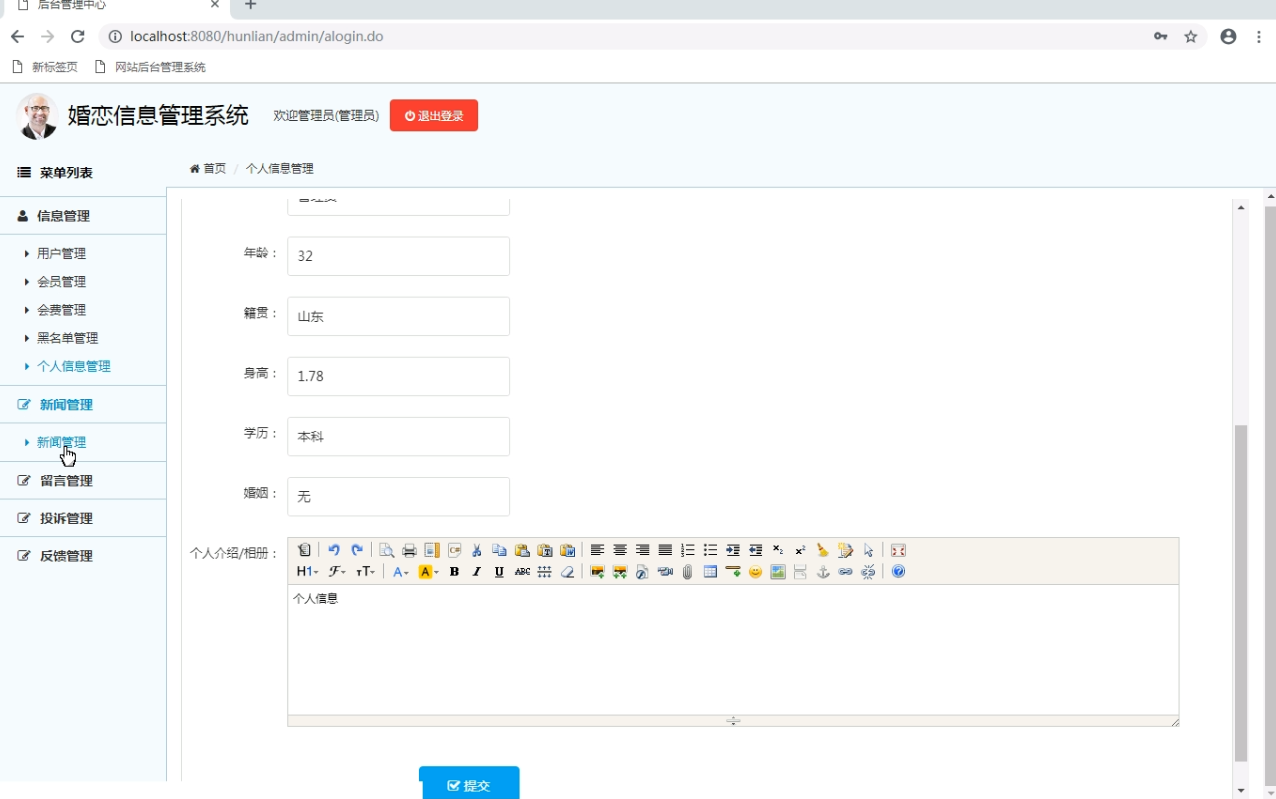Open 黑名单管理 in sidebar
This screenshot has width=1276, height=799.
[x=68, y=338]
